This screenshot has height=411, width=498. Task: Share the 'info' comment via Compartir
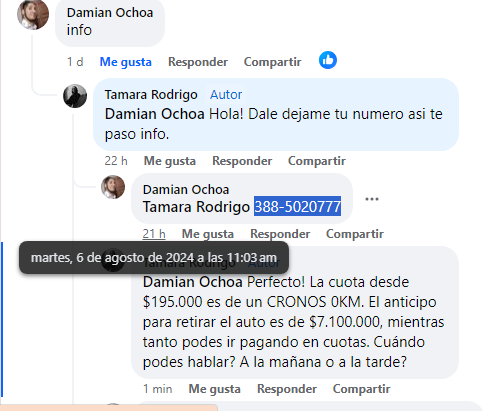[272, 62]
